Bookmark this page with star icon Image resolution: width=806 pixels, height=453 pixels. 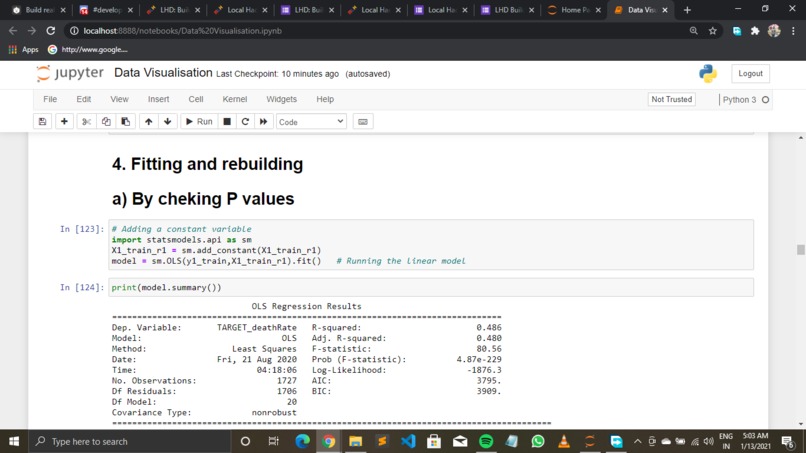click(x=712, y=31)
